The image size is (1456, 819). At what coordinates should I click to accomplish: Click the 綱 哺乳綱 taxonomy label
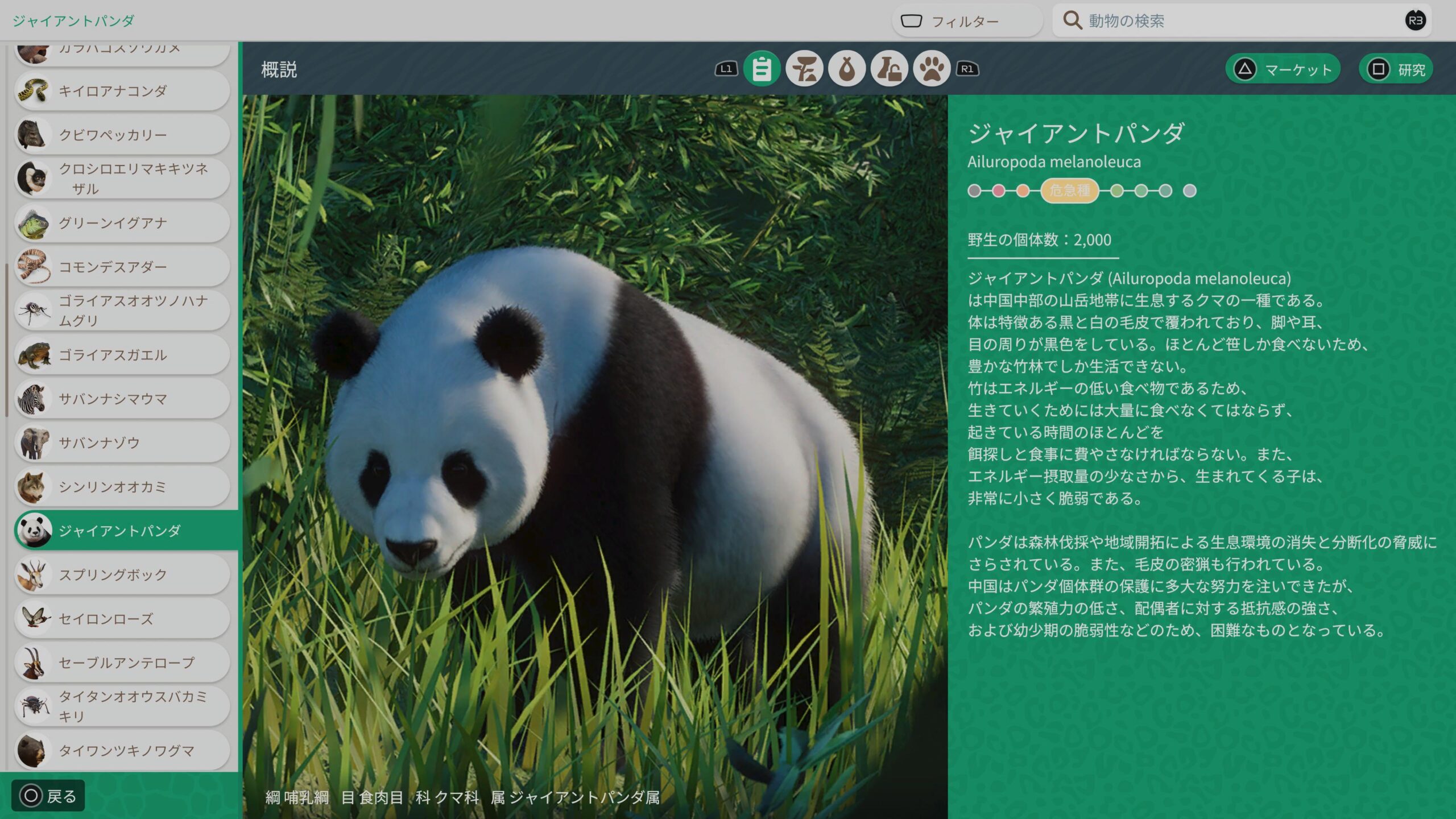(297, 797)
